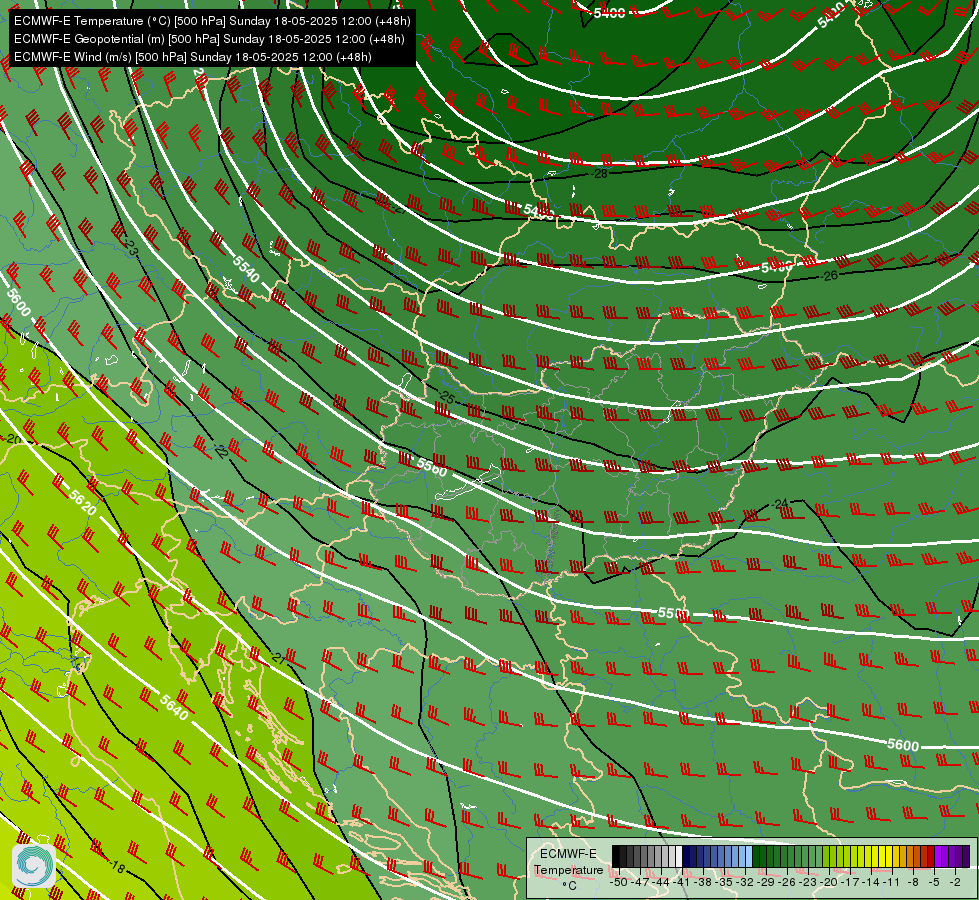Click the 5620 geopotential contour label
The width and height of the screenshot is (979, 900).
click(x=83, y=502)
